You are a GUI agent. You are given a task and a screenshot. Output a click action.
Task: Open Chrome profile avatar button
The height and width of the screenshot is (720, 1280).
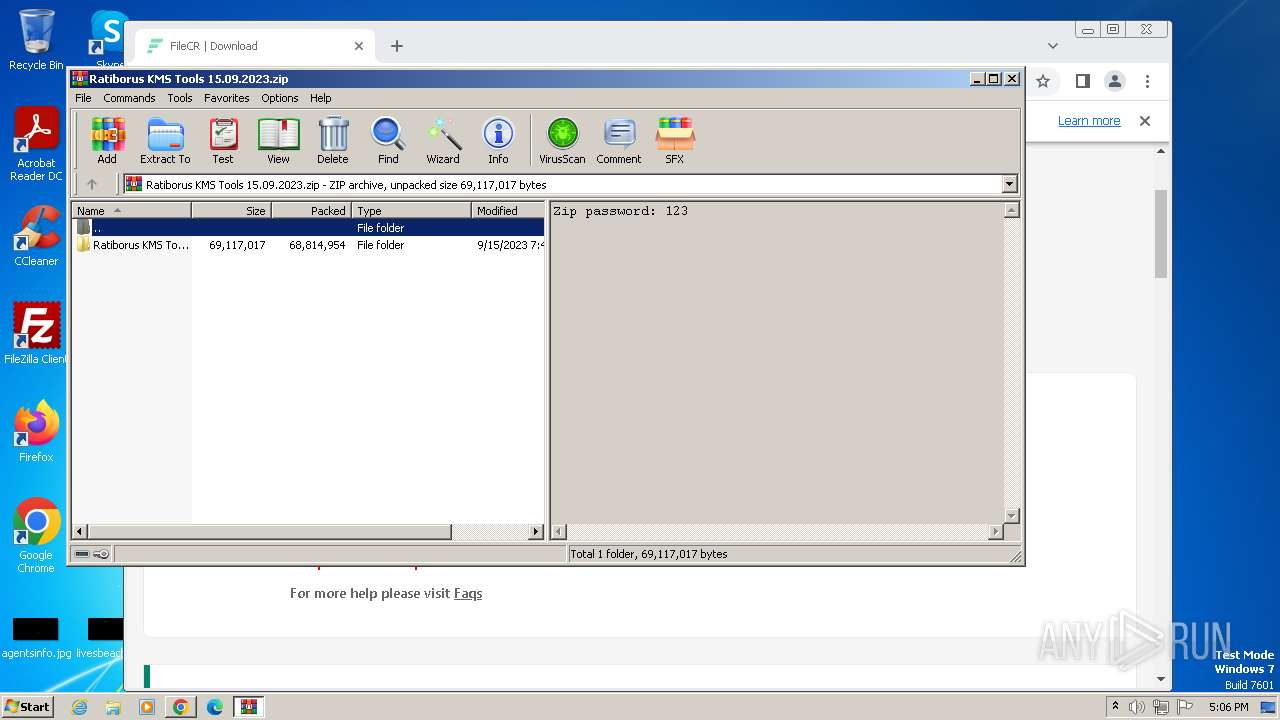[1115, 81]
